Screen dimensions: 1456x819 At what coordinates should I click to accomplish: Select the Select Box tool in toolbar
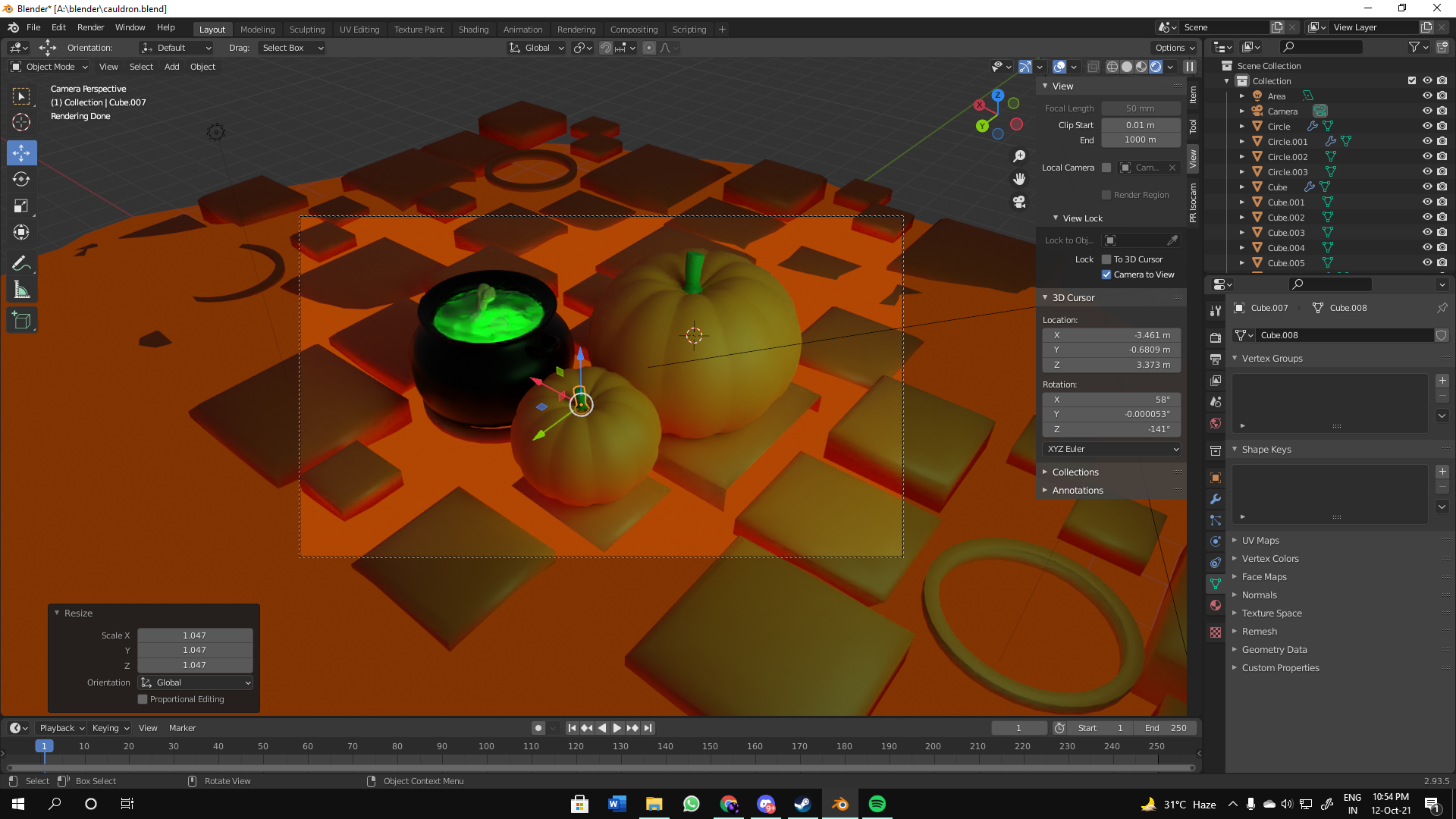pos(21,96)
